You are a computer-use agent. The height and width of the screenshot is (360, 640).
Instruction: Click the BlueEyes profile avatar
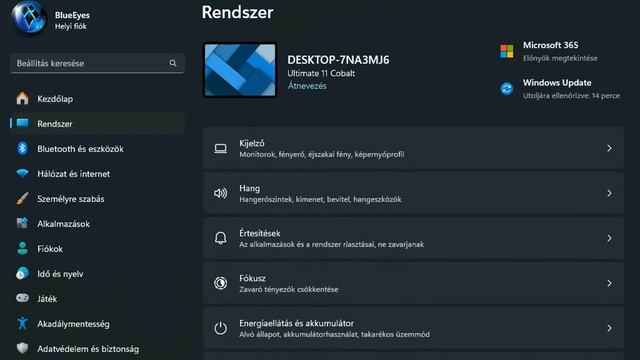[28, 18]
